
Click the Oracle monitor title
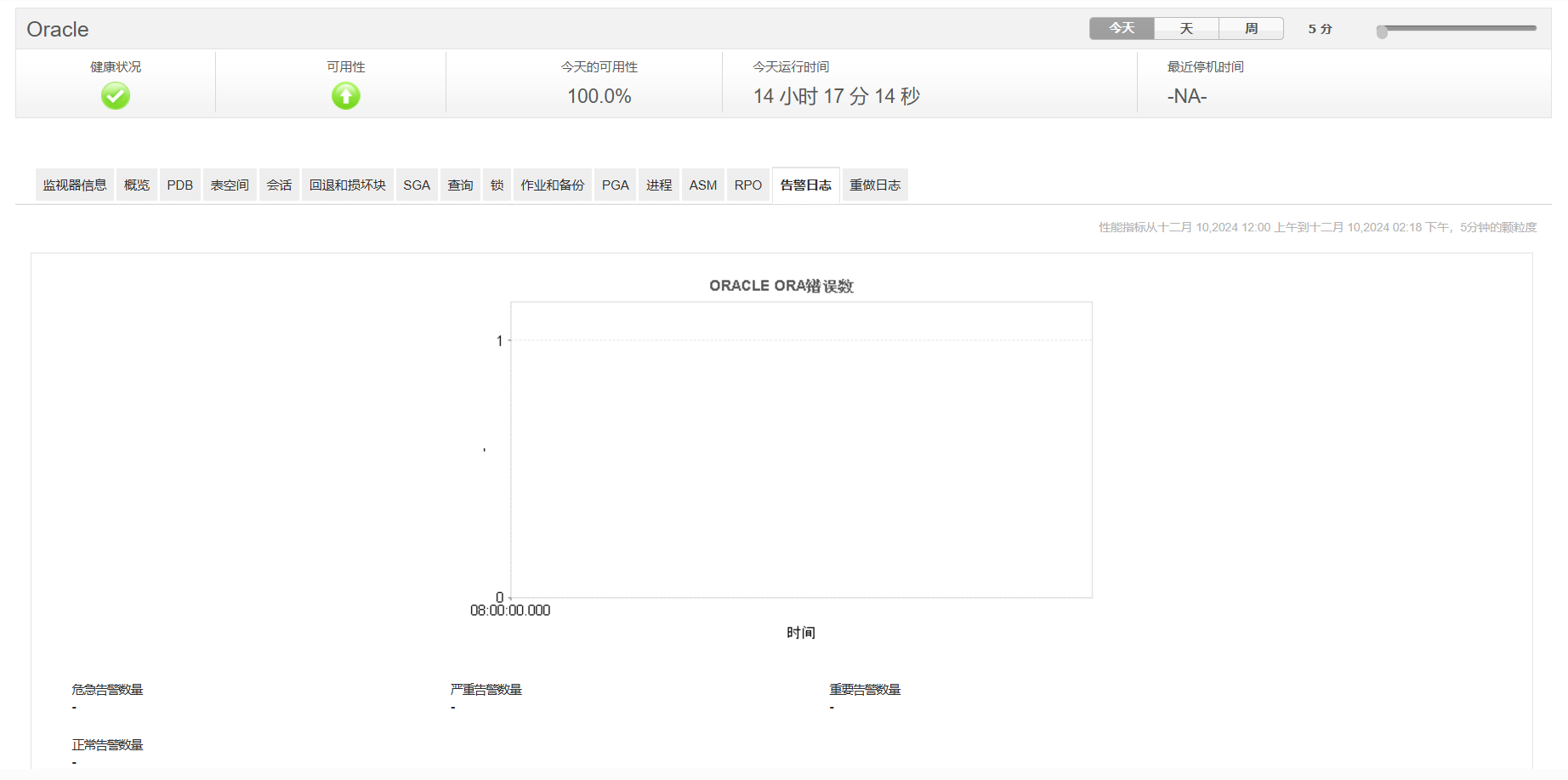point(58,29)
